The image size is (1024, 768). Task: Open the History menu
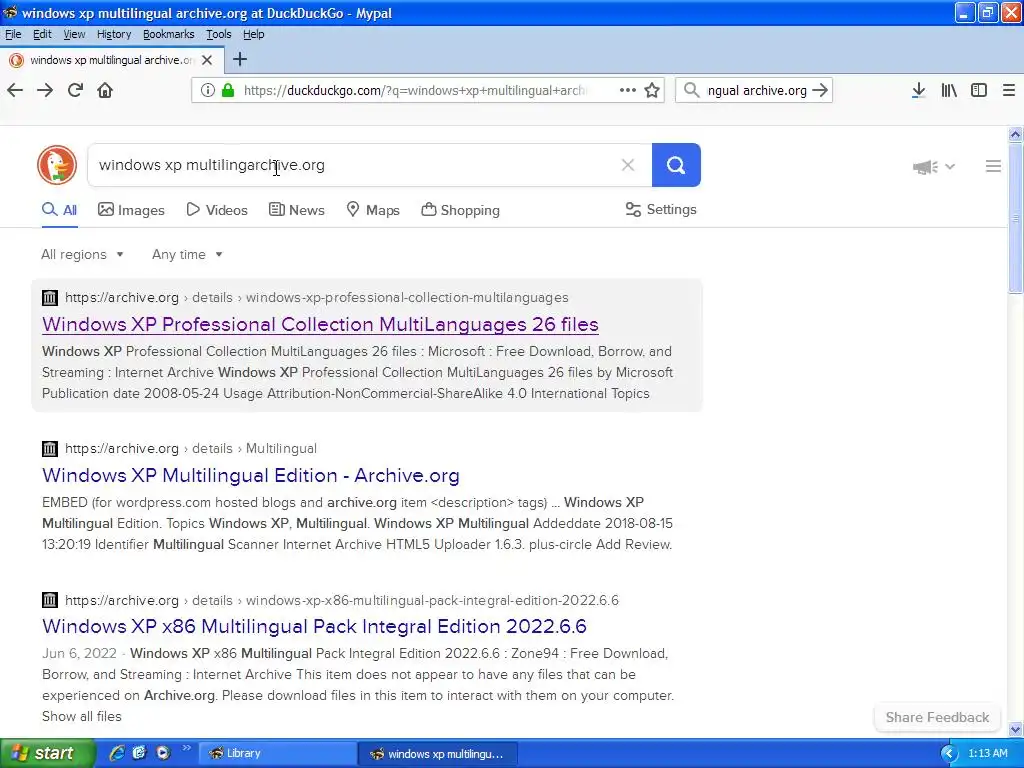114,34
